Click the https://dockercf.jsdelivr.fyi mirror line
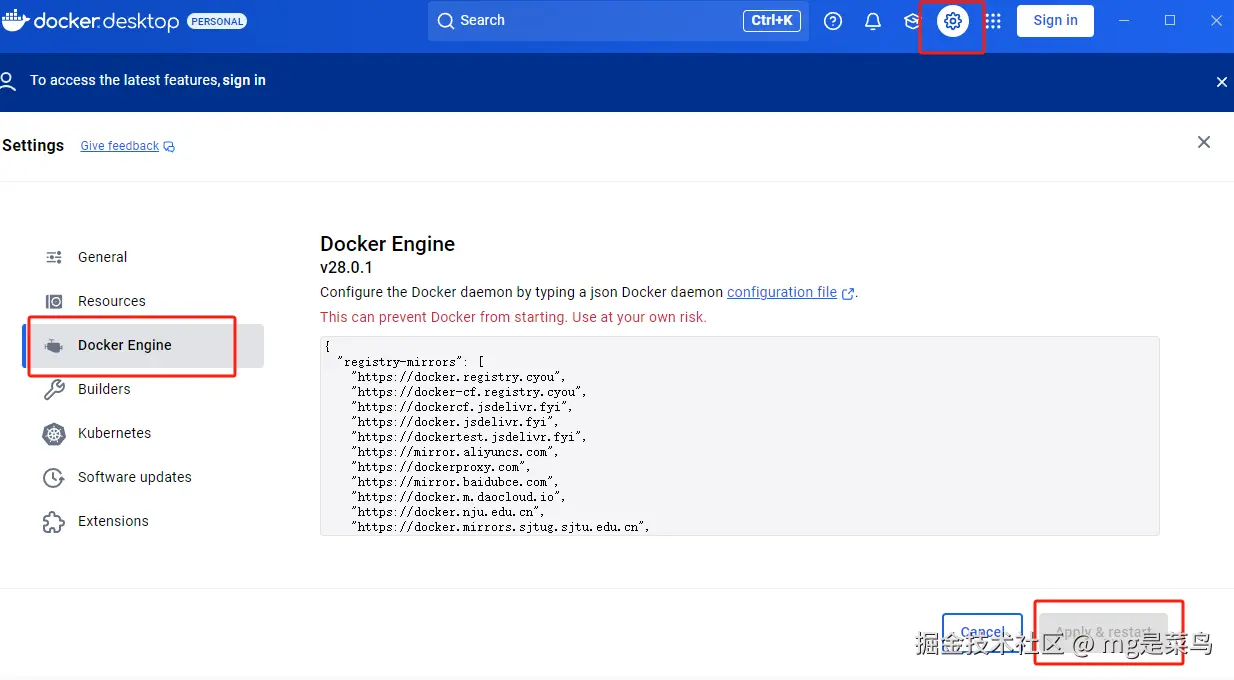 (x=463, y=407)
